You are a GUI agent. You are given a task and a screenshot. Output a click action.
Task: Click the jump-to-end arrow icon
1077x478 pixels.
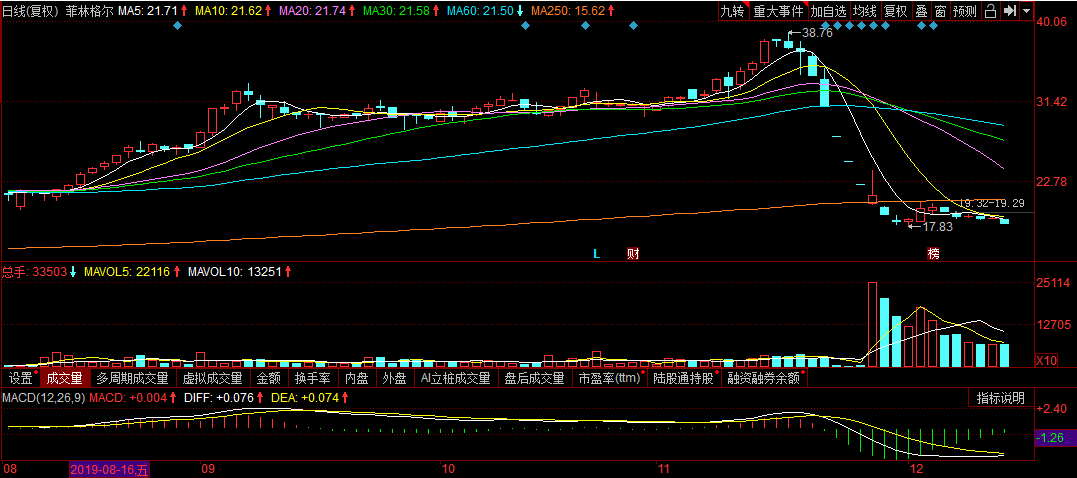coord(1009,11)
